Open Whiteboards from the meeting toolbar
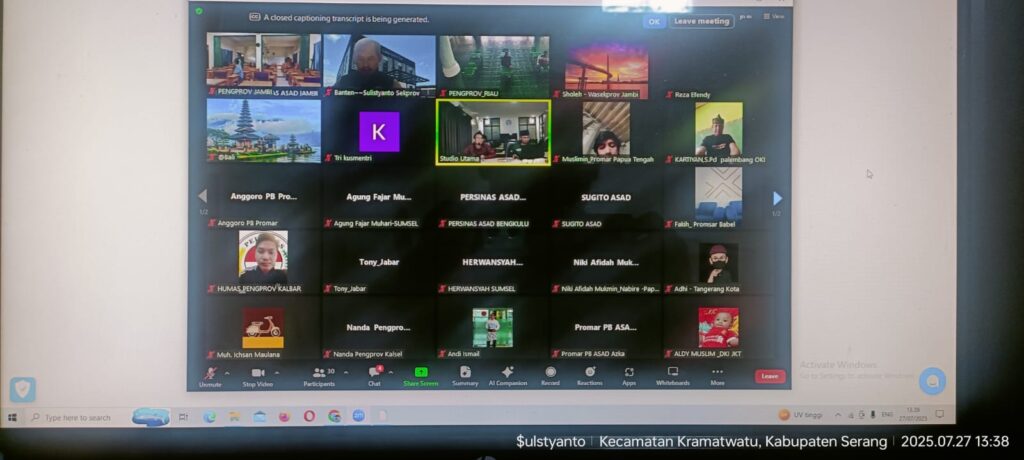 pyautogui.click(x=672, y=374)
